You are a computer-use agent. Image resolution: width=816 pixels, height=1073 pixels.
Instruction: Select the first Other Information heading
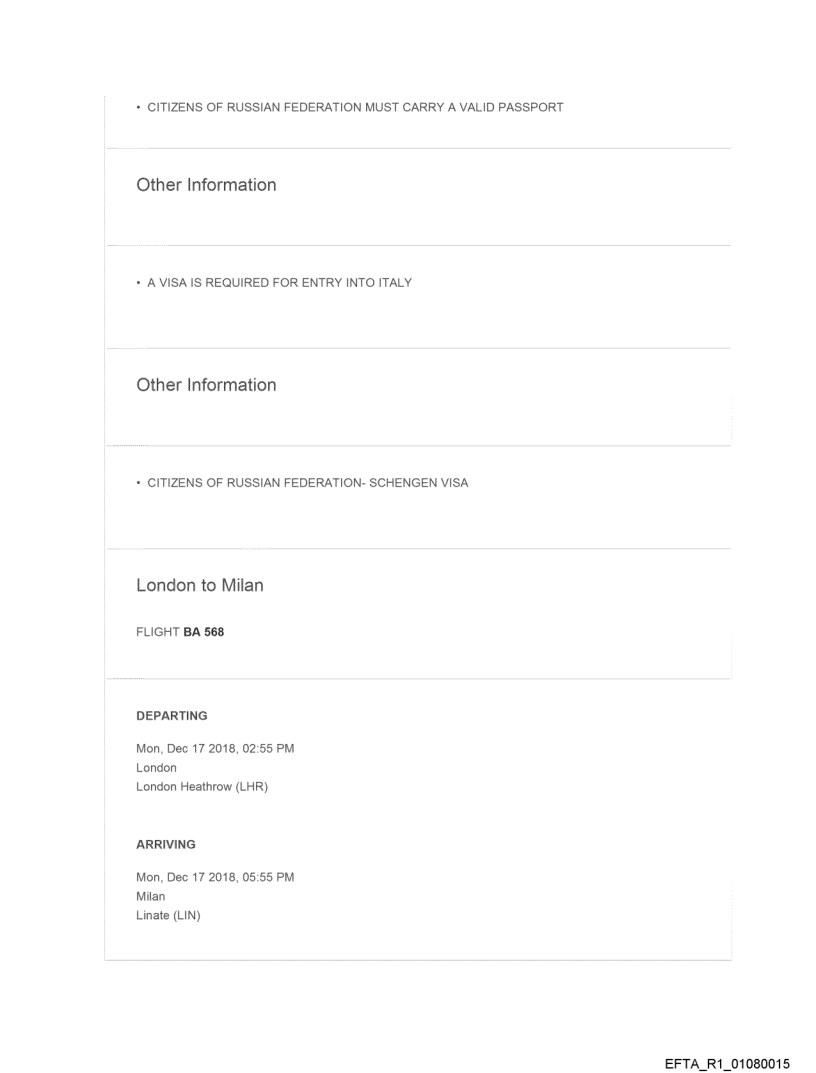pos(206,185)
